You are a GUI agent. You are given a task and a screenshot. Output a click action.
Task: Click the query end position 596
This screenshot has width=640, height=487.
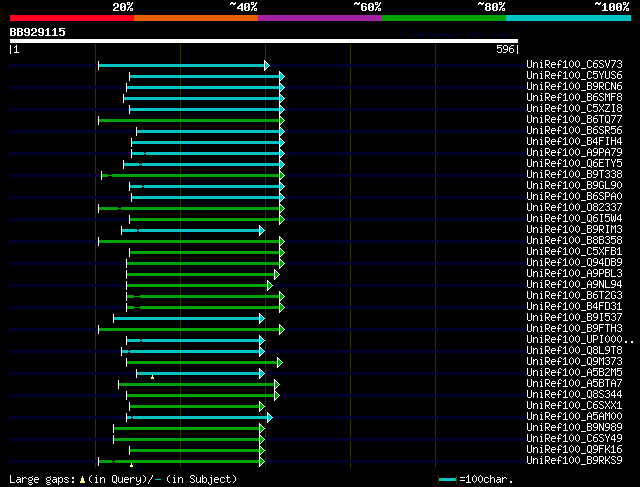(x=505, y=49)
